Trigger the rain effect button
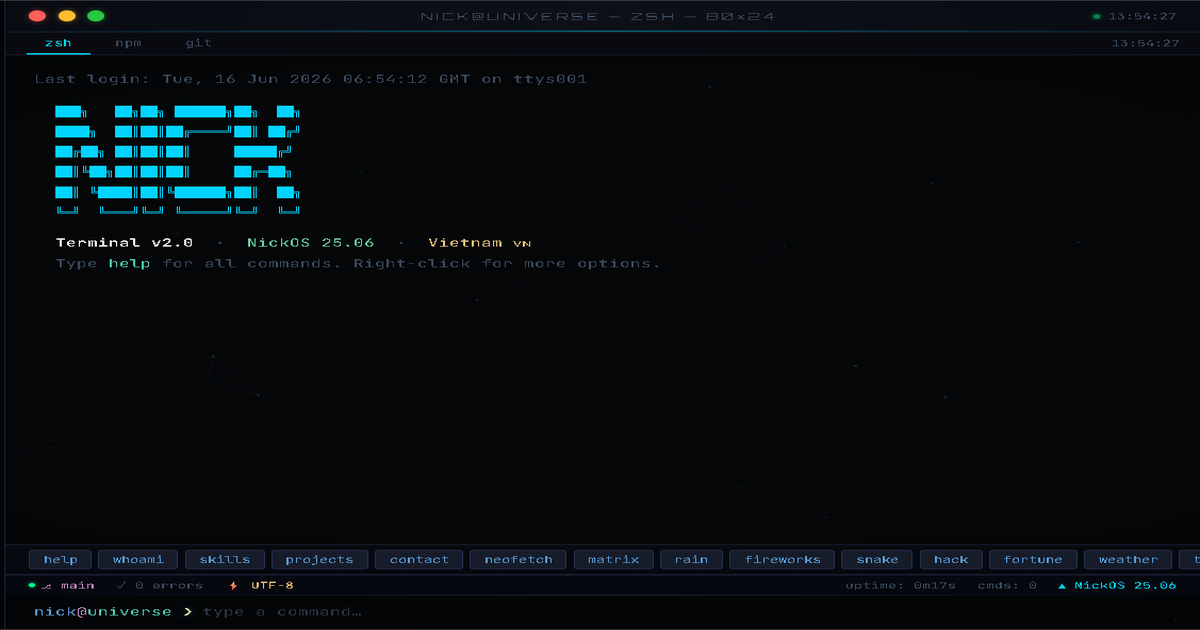This screenshot has height=630, width=1200. (x=691, y=560)
